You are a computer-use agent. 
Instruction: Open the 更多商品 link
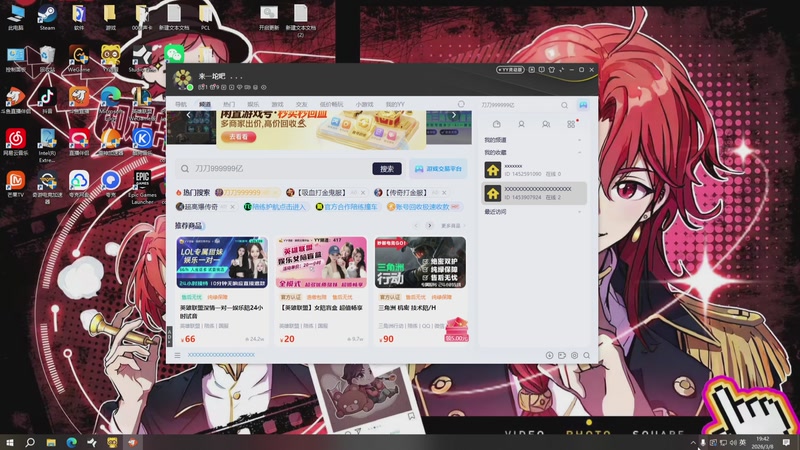pos(453,226)
